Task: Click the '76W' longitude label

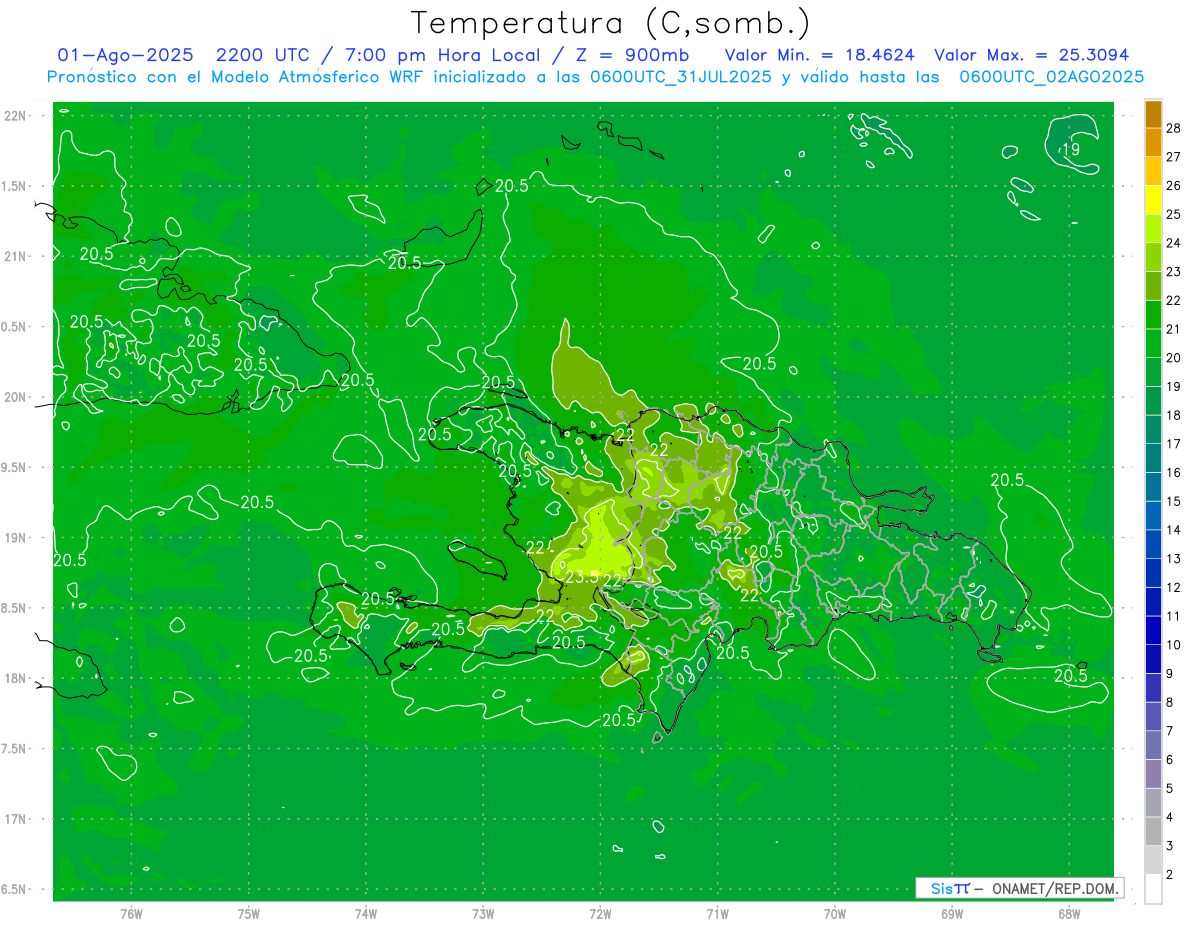Action: (131, 913)
